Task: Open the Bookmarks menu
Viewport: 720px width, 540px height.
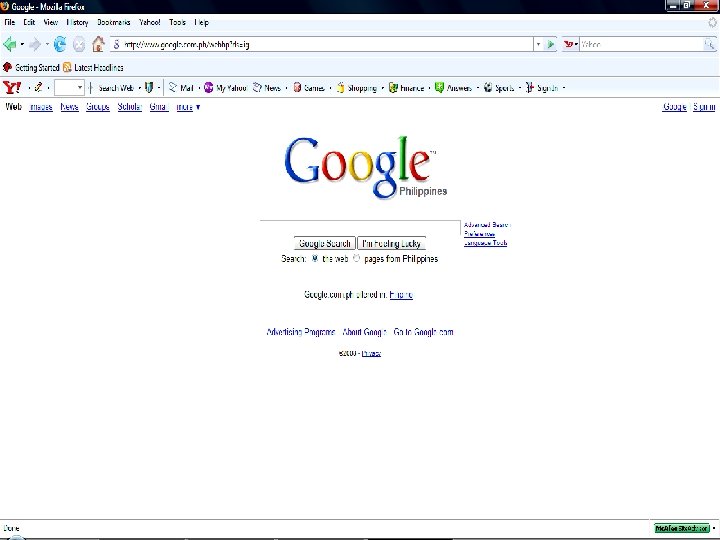Action: click(x=113, y=22)
